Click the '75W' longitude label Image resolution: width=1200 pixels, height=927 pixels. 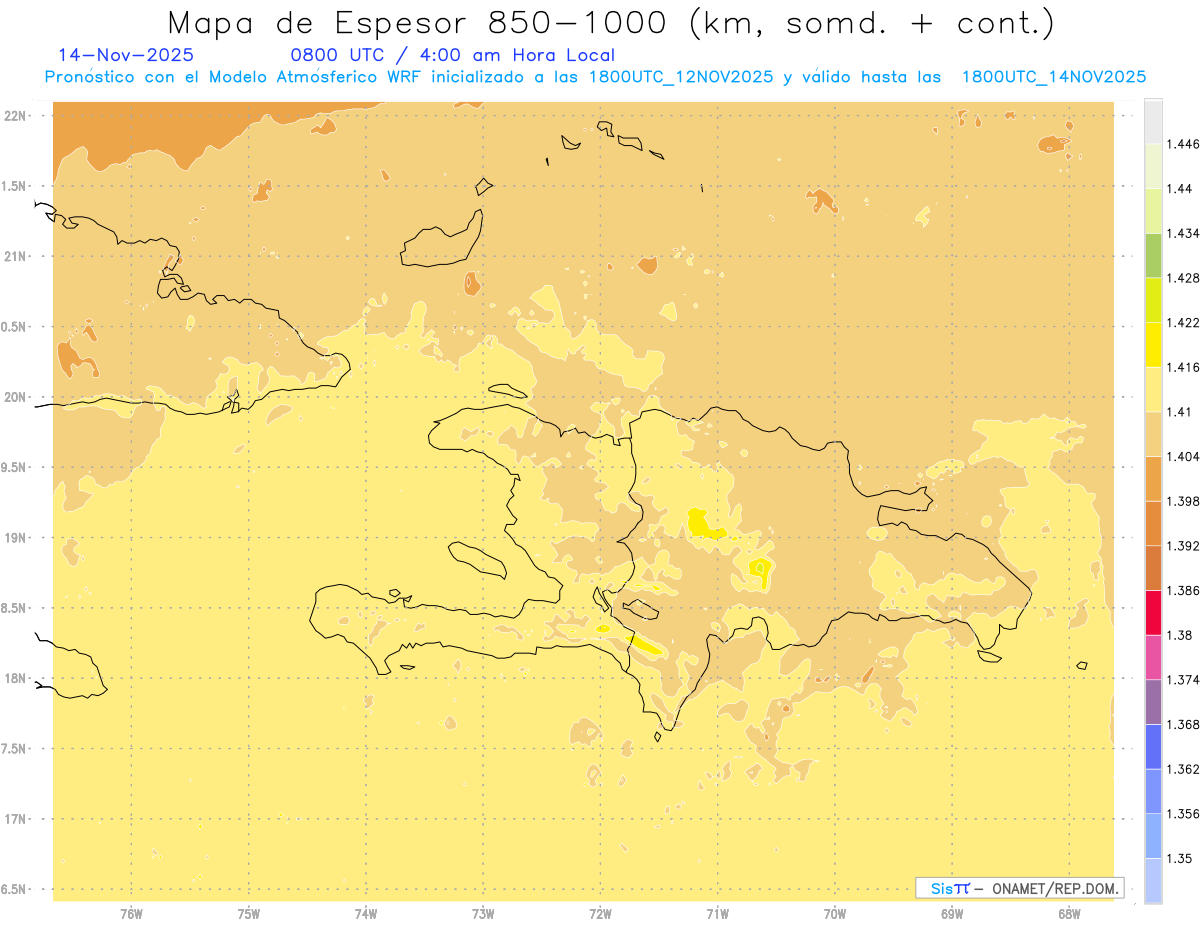(249, 914)
